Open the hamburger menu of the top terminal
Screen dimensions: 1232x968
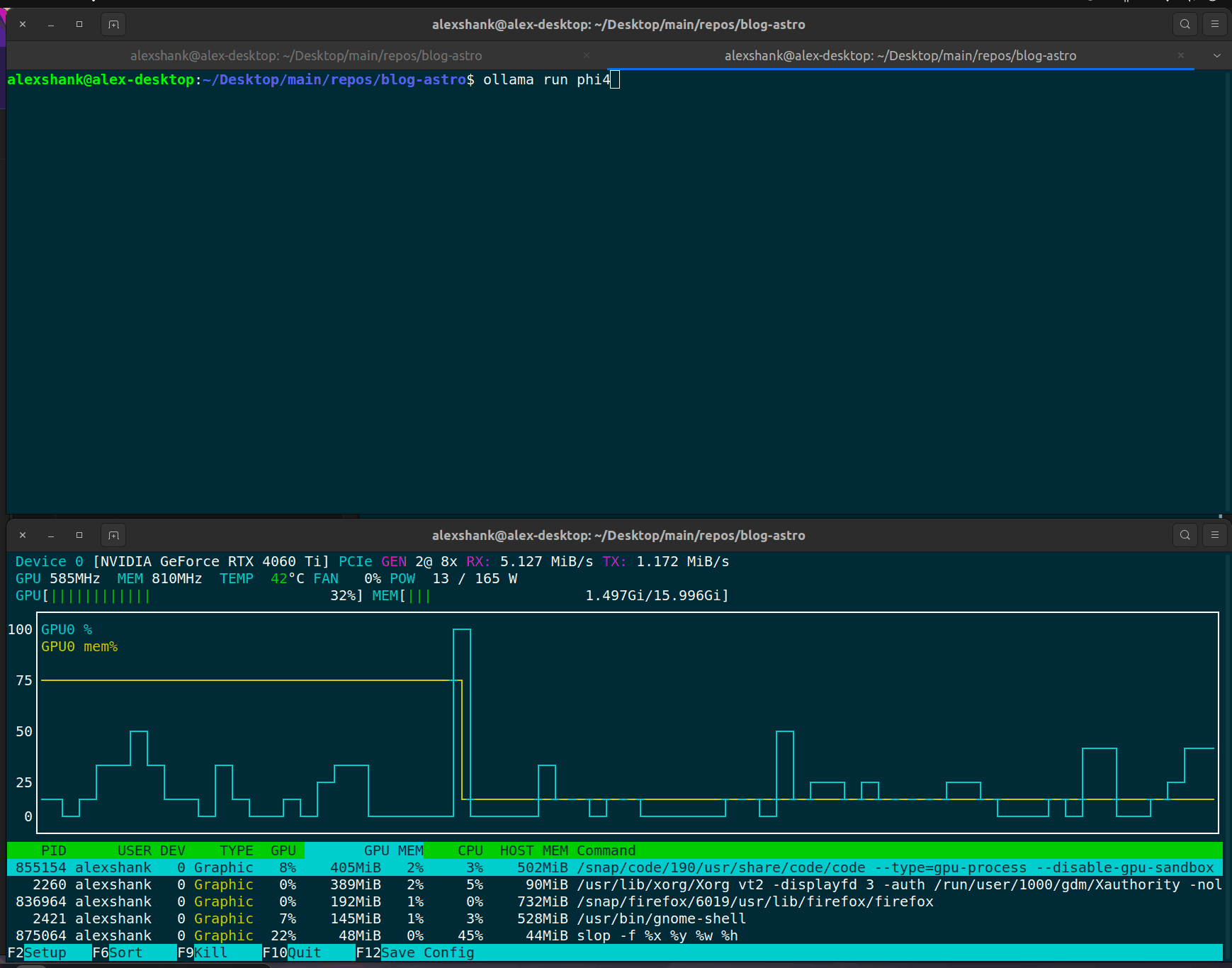coord(1214,23)
